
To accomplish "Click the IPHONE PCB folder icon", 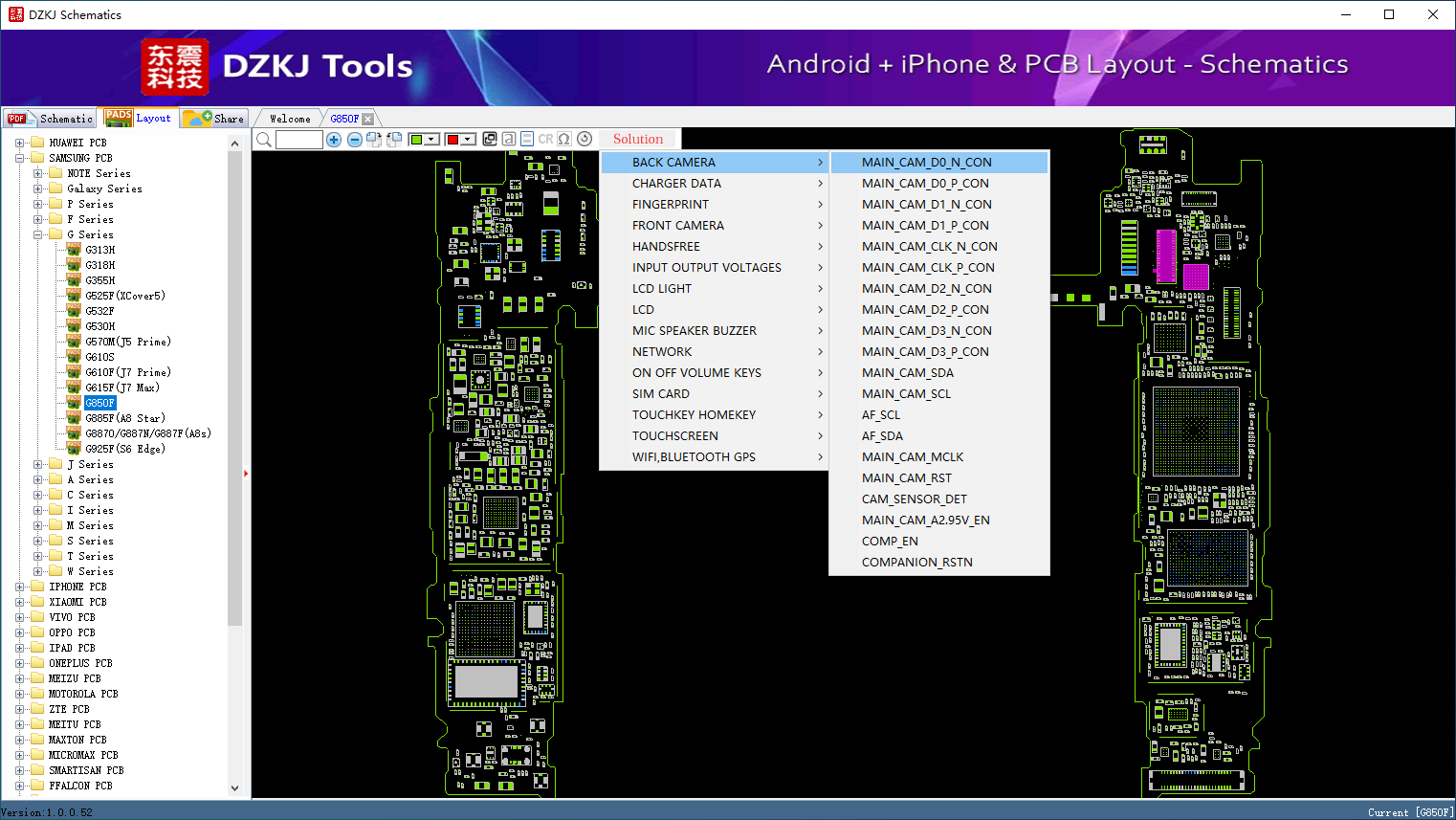I will pos(37,587).
